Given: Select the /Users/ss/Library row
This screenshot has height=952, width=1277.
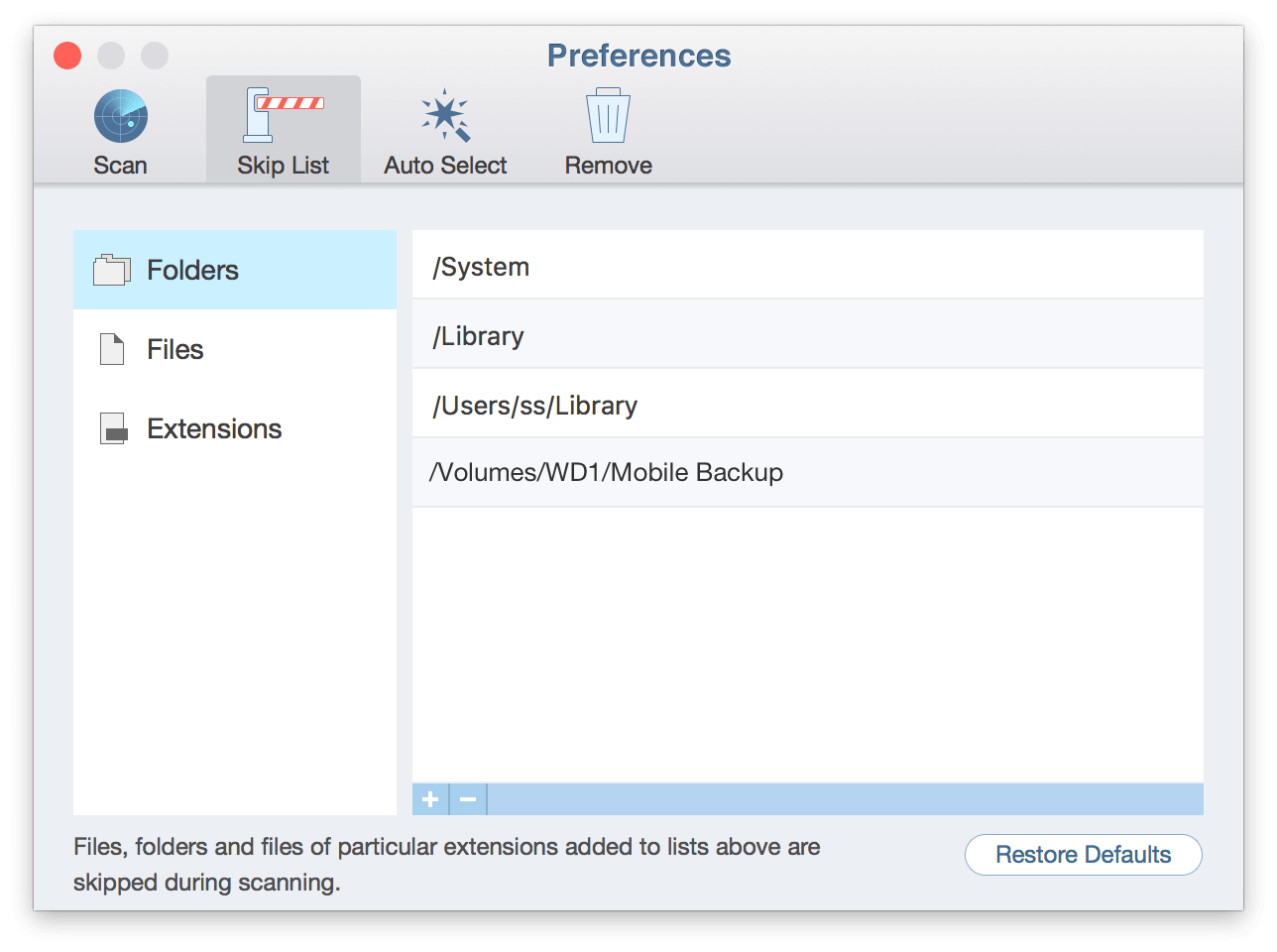Looking at the screenshot, I should (x=808, y=404).
